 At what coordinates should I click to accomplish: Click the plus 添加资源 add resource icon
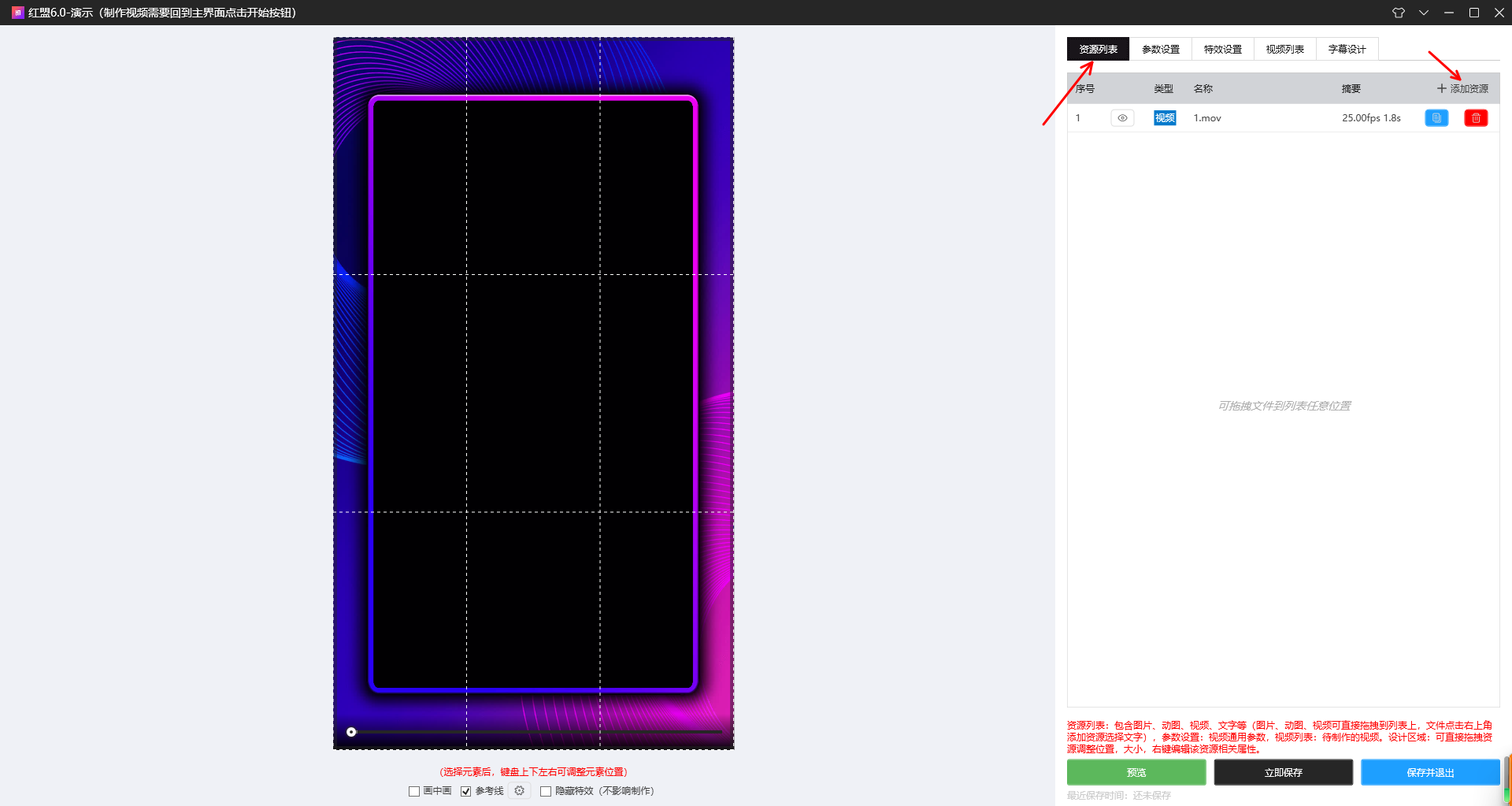[1442, 89]
